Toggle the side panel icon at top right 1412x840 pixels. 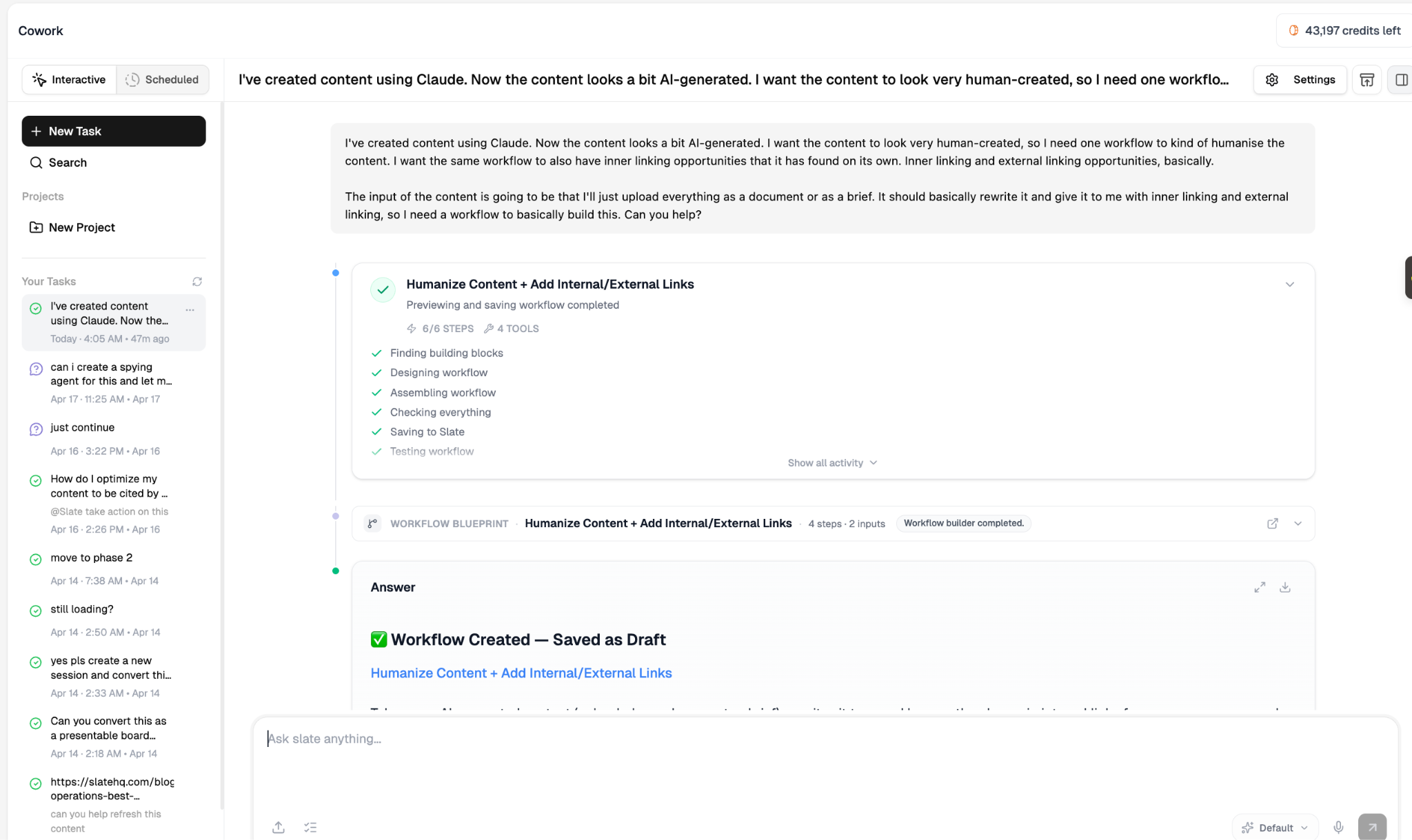click(1402, 80)
